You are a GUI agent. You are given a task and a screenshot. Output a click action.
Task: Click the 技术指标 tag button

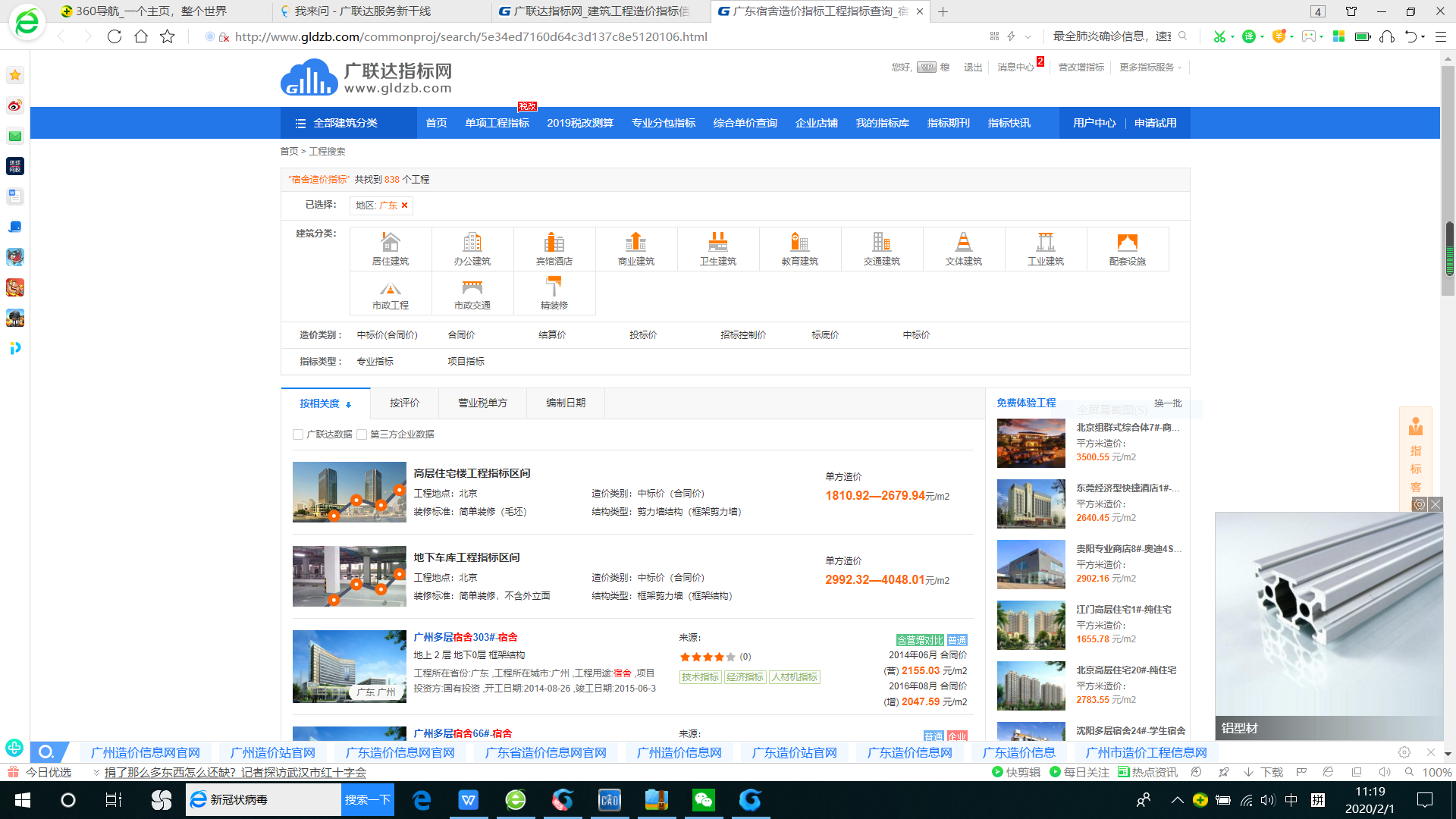click(700, 677)
